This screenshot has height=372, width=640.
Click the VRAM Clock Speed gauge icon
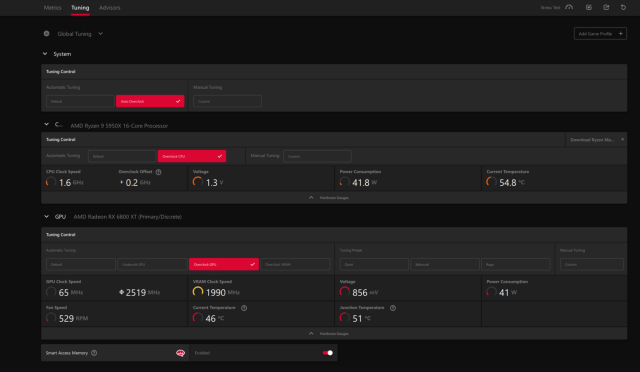point(198,292)
